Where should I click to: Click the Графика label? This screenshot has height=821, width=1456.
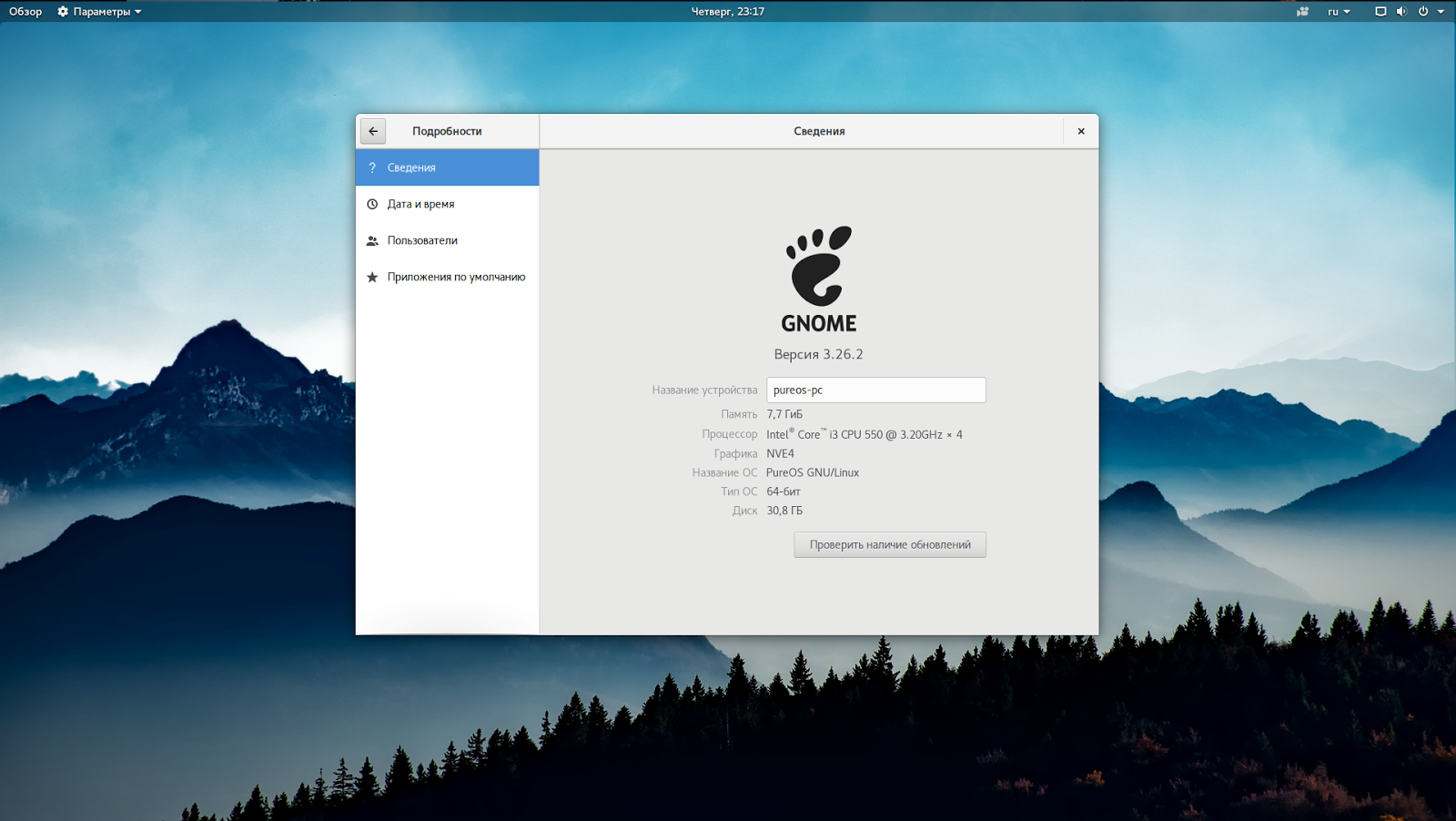[735, 453]
